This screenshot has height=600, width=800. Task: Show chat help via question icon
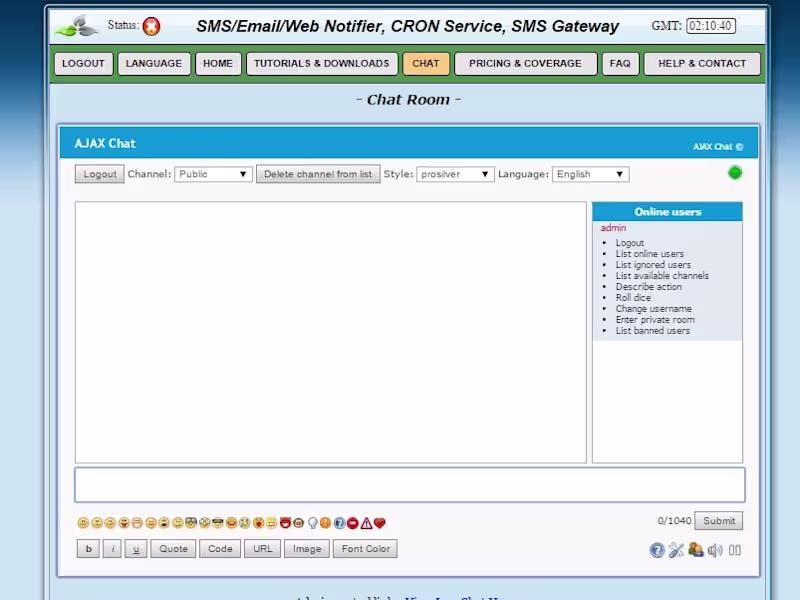657,550
